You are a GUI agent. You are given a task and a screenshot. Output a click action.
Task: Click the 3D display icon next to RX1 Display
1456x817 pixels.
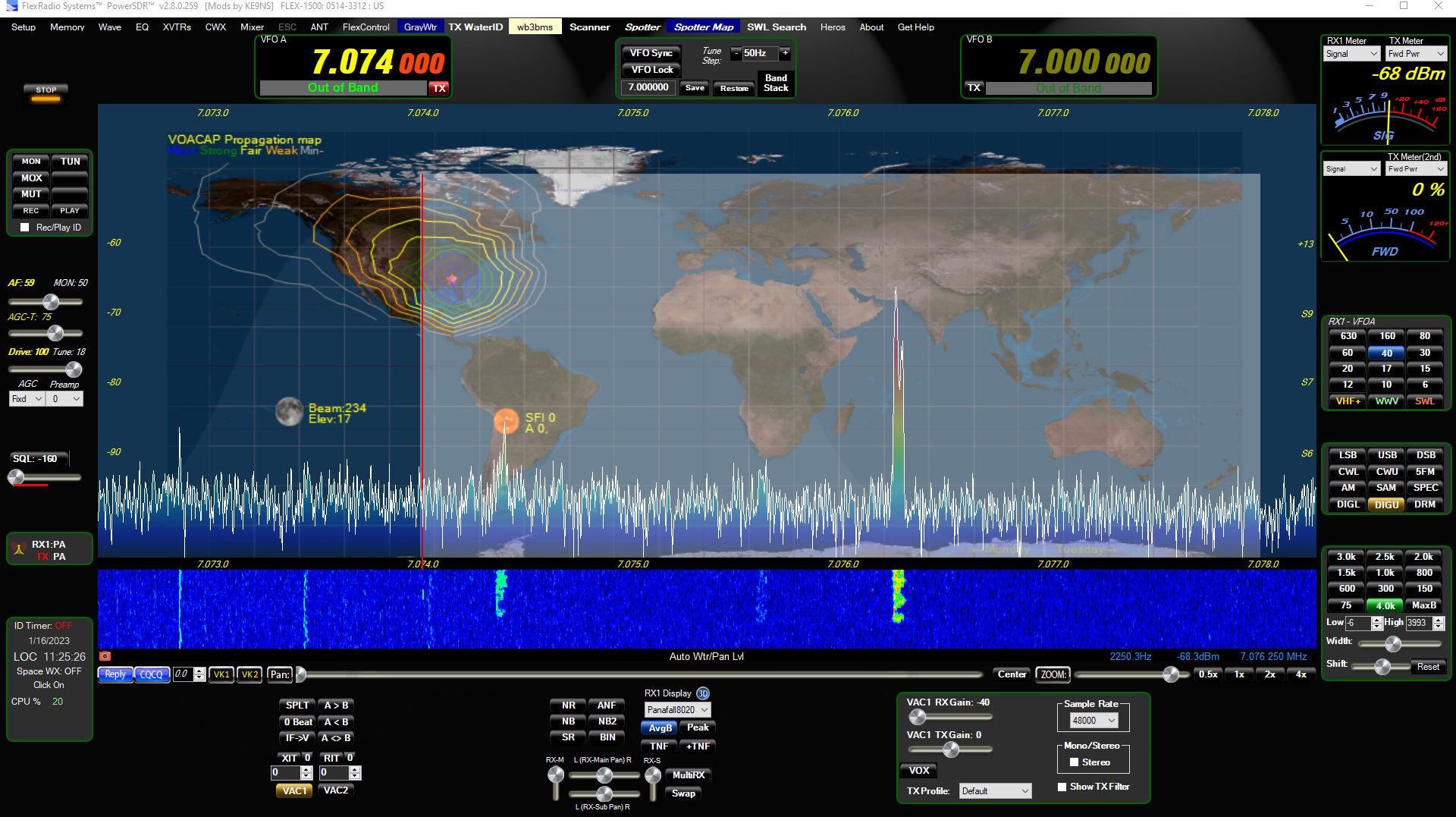point(703,693)
